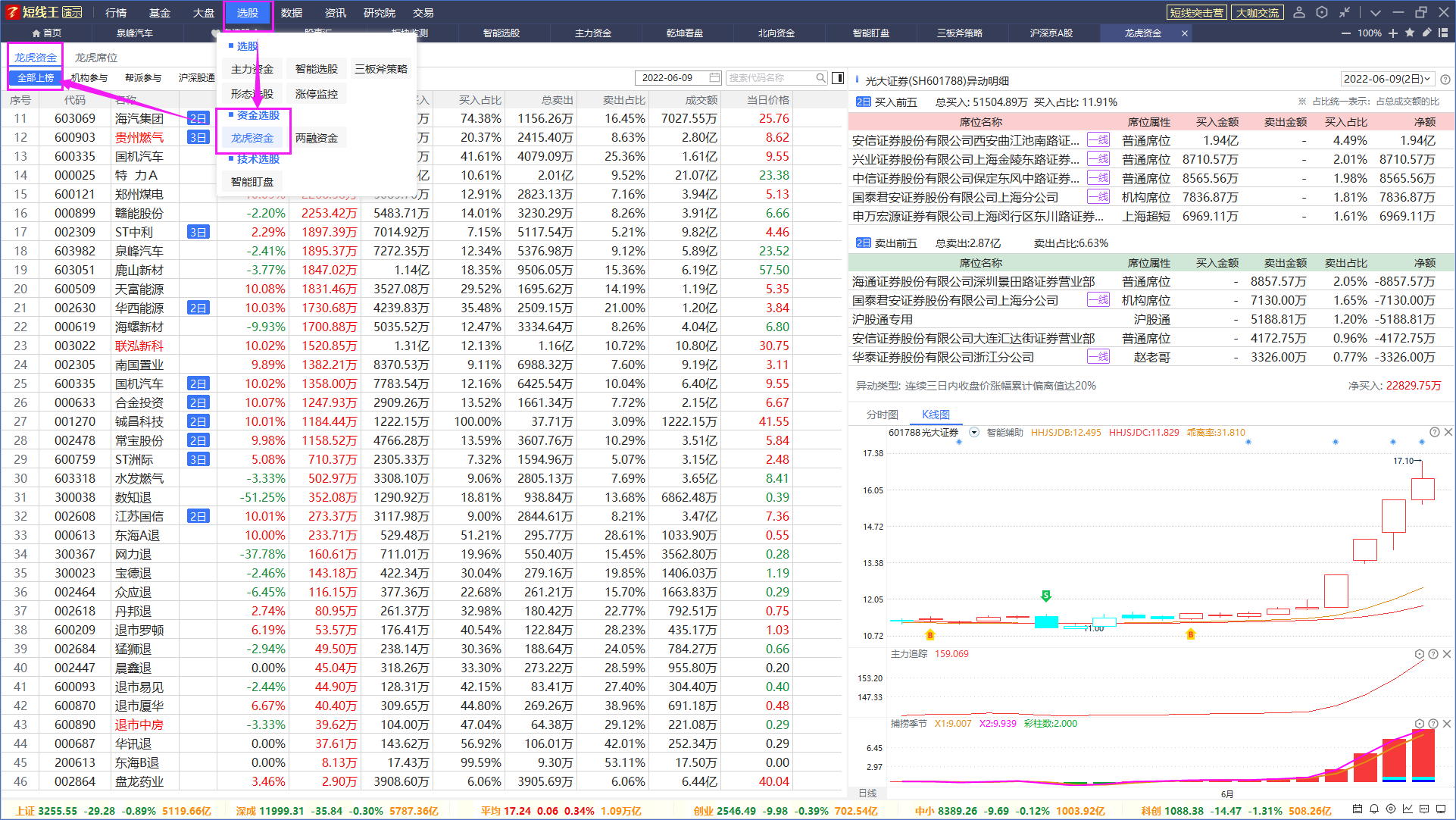This screenshot has height=820, width=1456.
Task: Expand the 601788 光大证券 chart dropdown
Action: [974, 432]
